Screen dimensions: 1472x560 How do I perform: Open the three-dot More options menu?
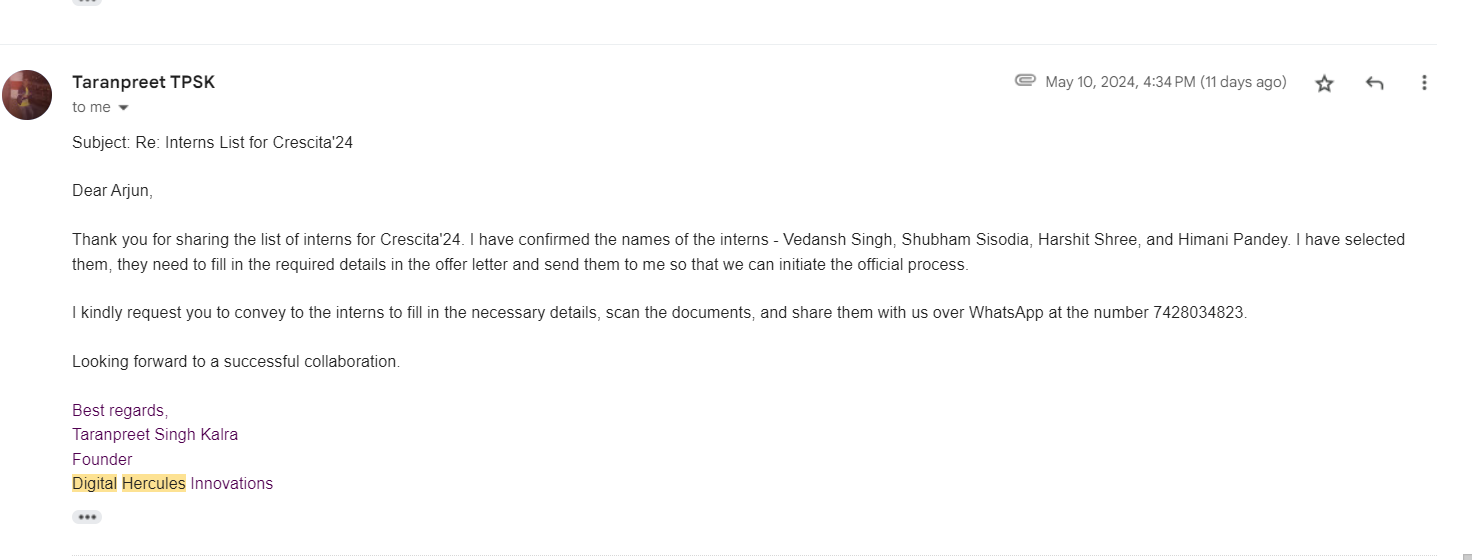pyautogui.click(x=1424, y=83)
